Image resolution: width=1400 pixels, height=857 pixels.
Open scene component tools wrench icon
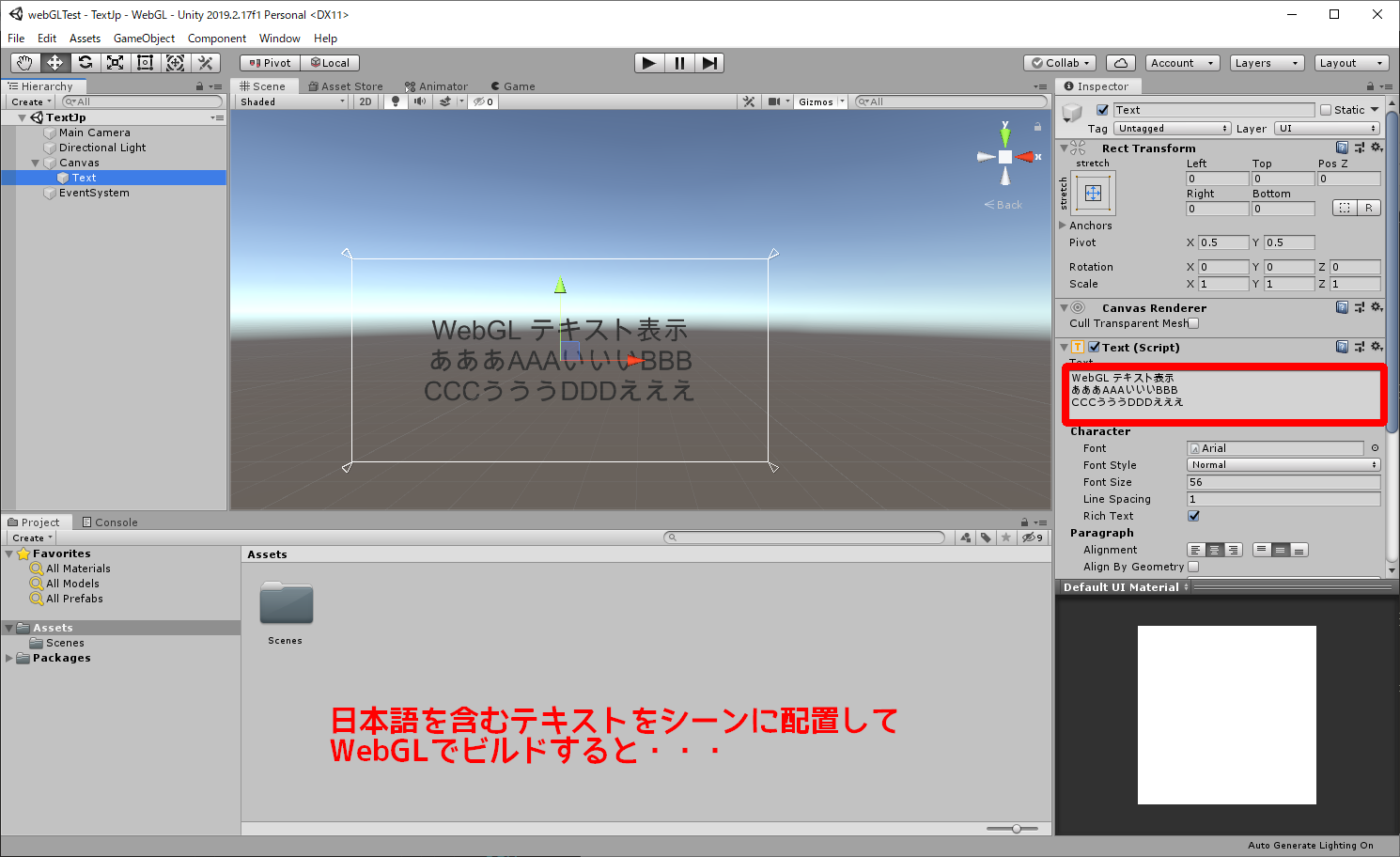tap(749, 101)
